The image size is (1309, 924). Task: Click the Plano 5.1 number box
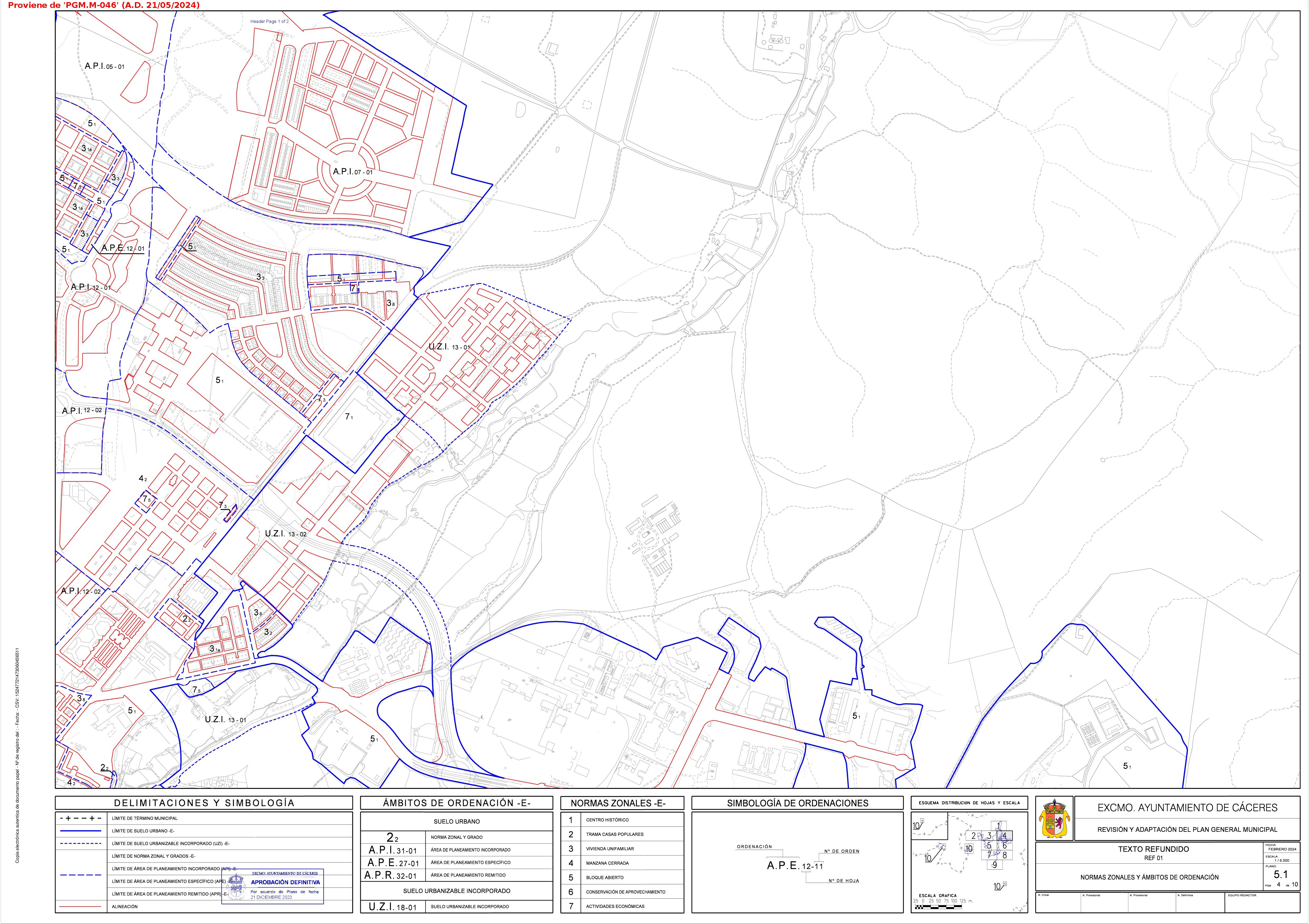[x=1281, y=874]
